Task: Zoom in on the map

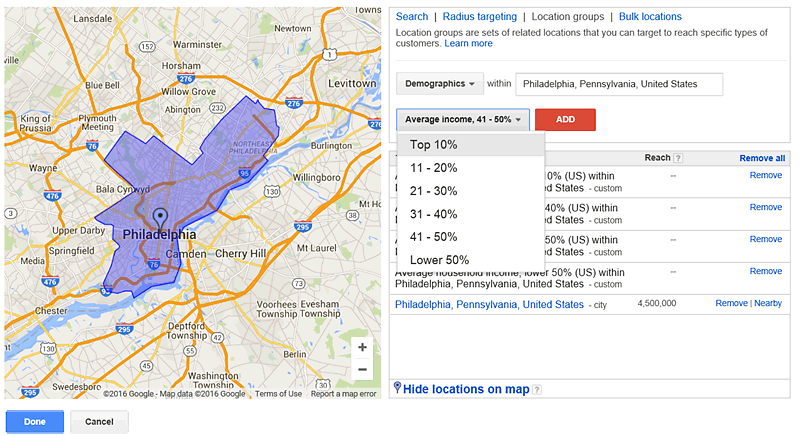Action: (x=362, y=348)
